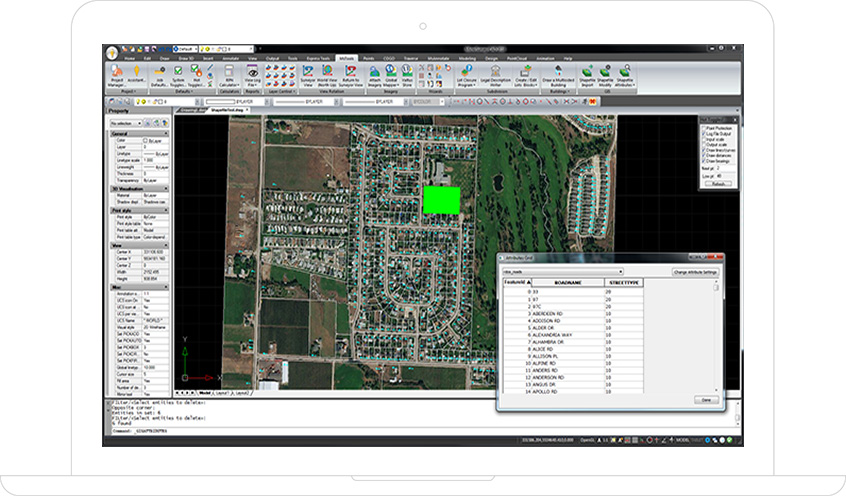This screenshot has width=846, height=496.
Task: Click the Change Attribute Settings button
Action: point(694,271)
